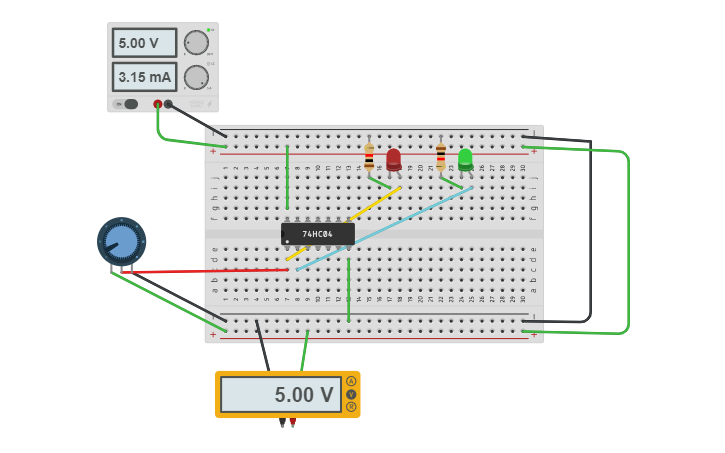
Task: Turn the power supply current limit knob
Action: (197, 77)
